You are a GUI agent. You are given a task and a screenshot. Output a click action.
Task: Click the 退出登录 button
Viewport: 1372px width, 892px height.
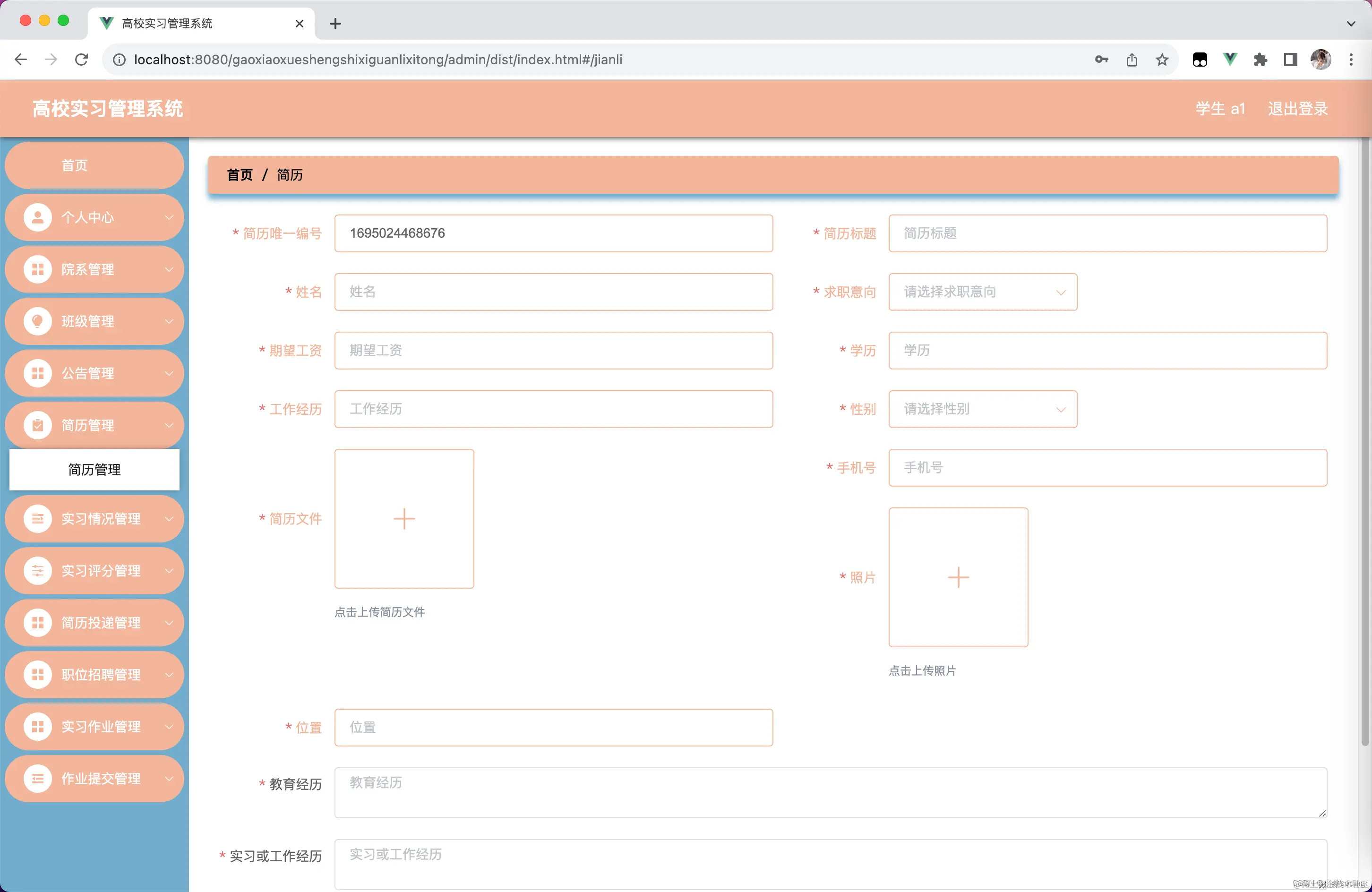1298,108
